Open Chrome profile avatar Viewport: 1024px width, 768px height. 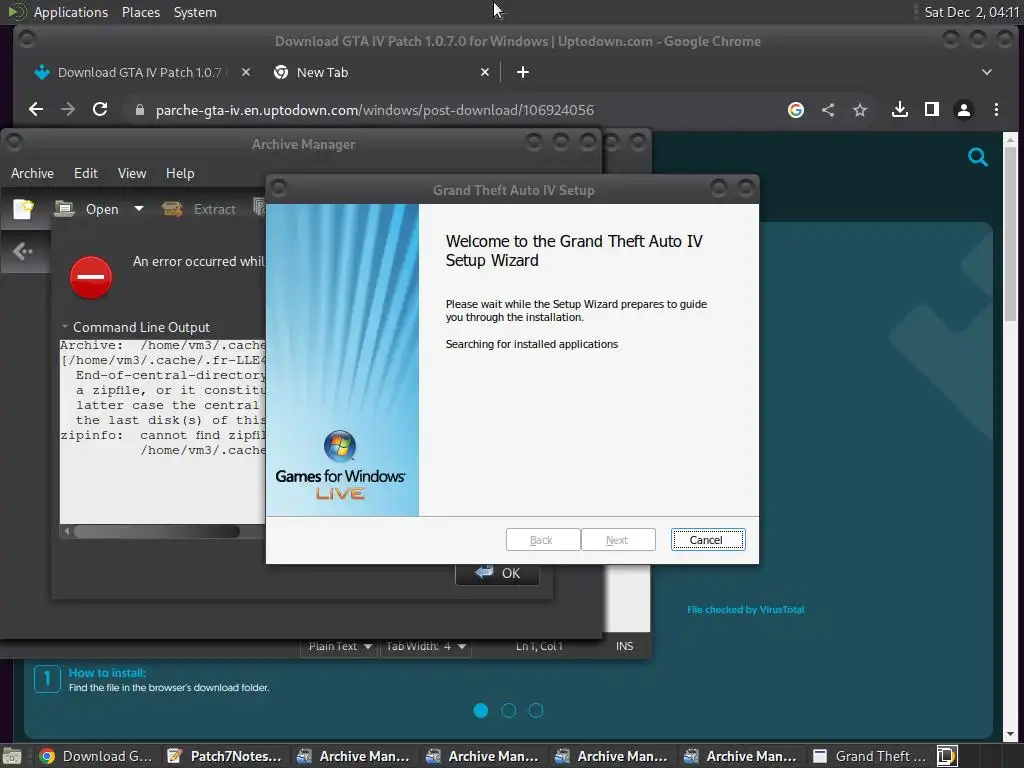964,110
